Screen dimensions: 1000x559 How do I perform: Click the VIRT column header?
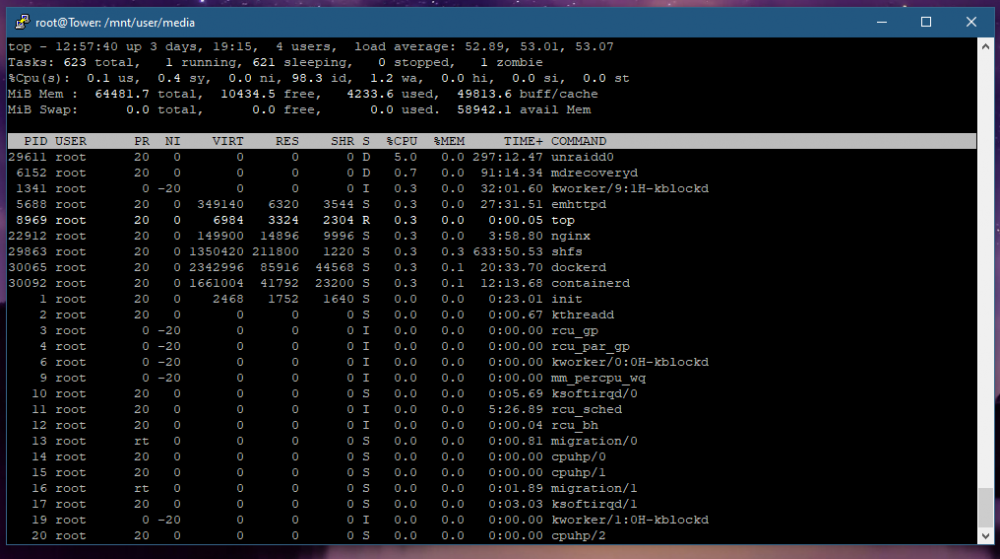click(x=228, y=142)
